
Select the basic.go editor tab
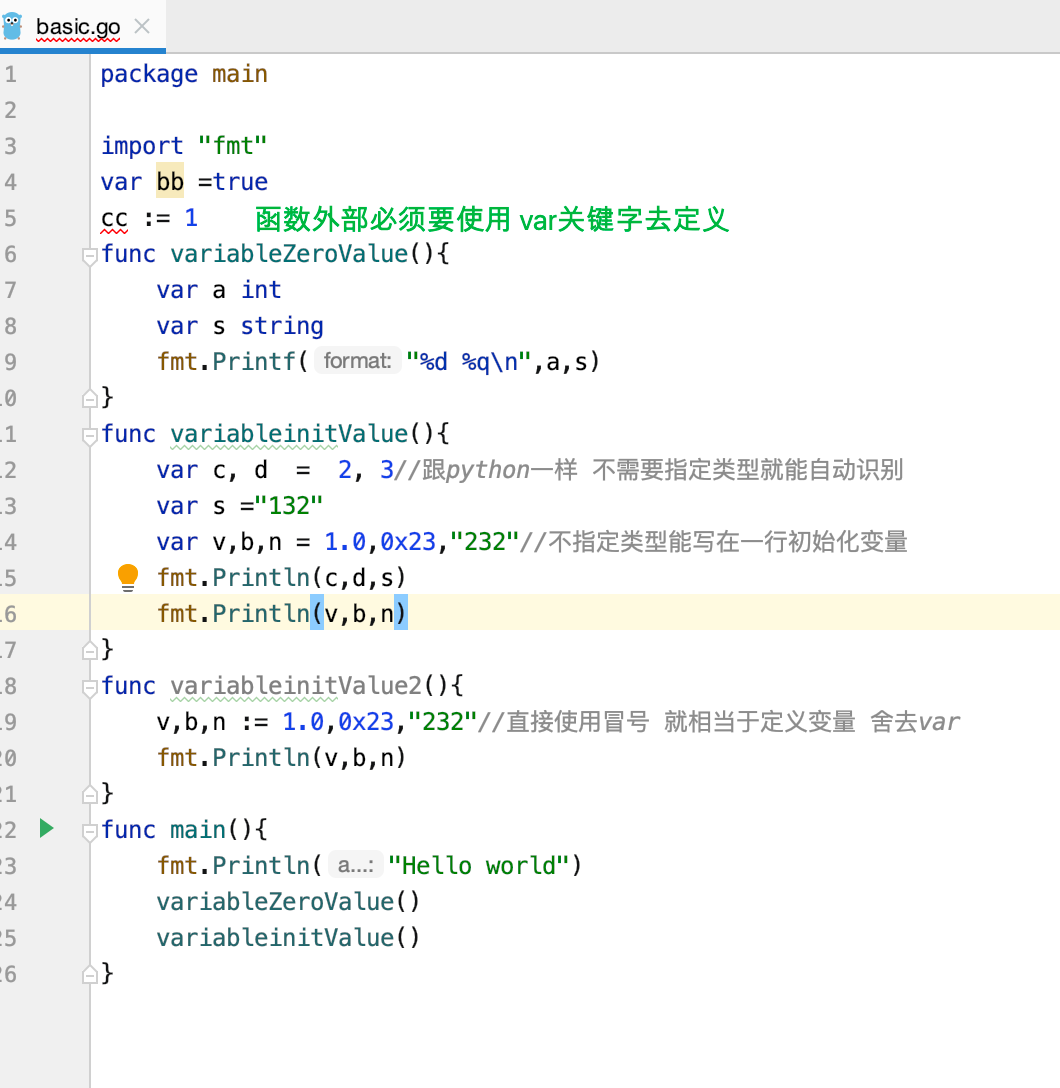(83, 26)
